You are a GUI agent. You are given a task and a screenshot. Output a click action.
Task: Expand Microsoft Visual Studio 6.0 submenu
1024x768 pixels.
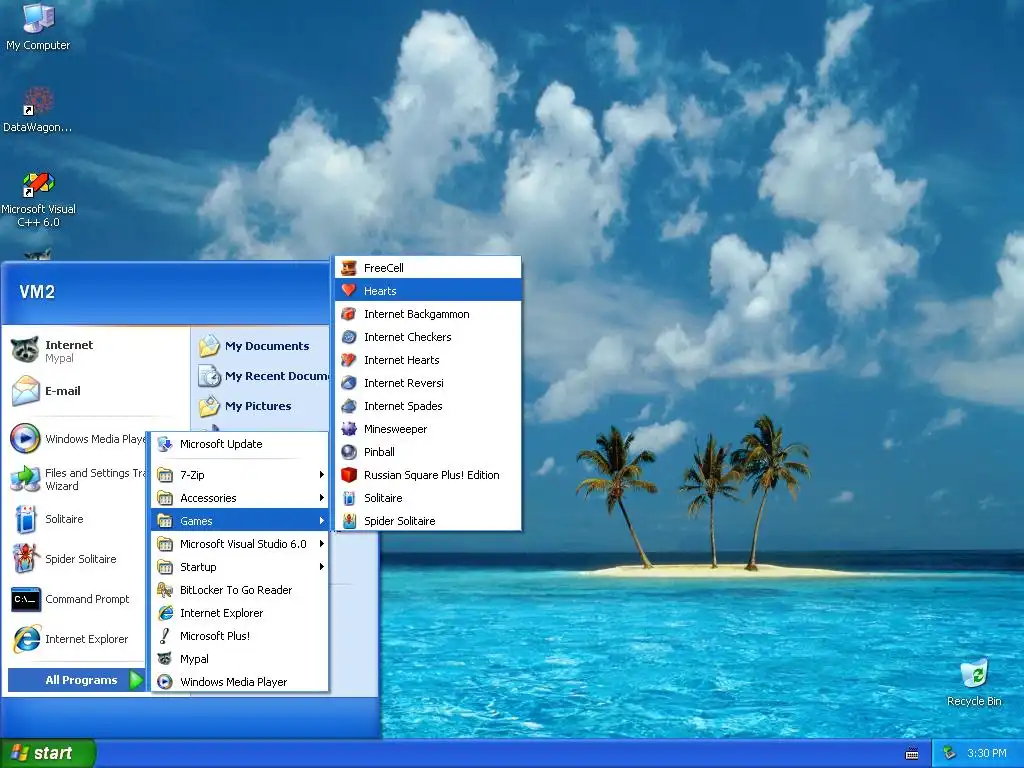pyautogui.click(x=240, y=544)
